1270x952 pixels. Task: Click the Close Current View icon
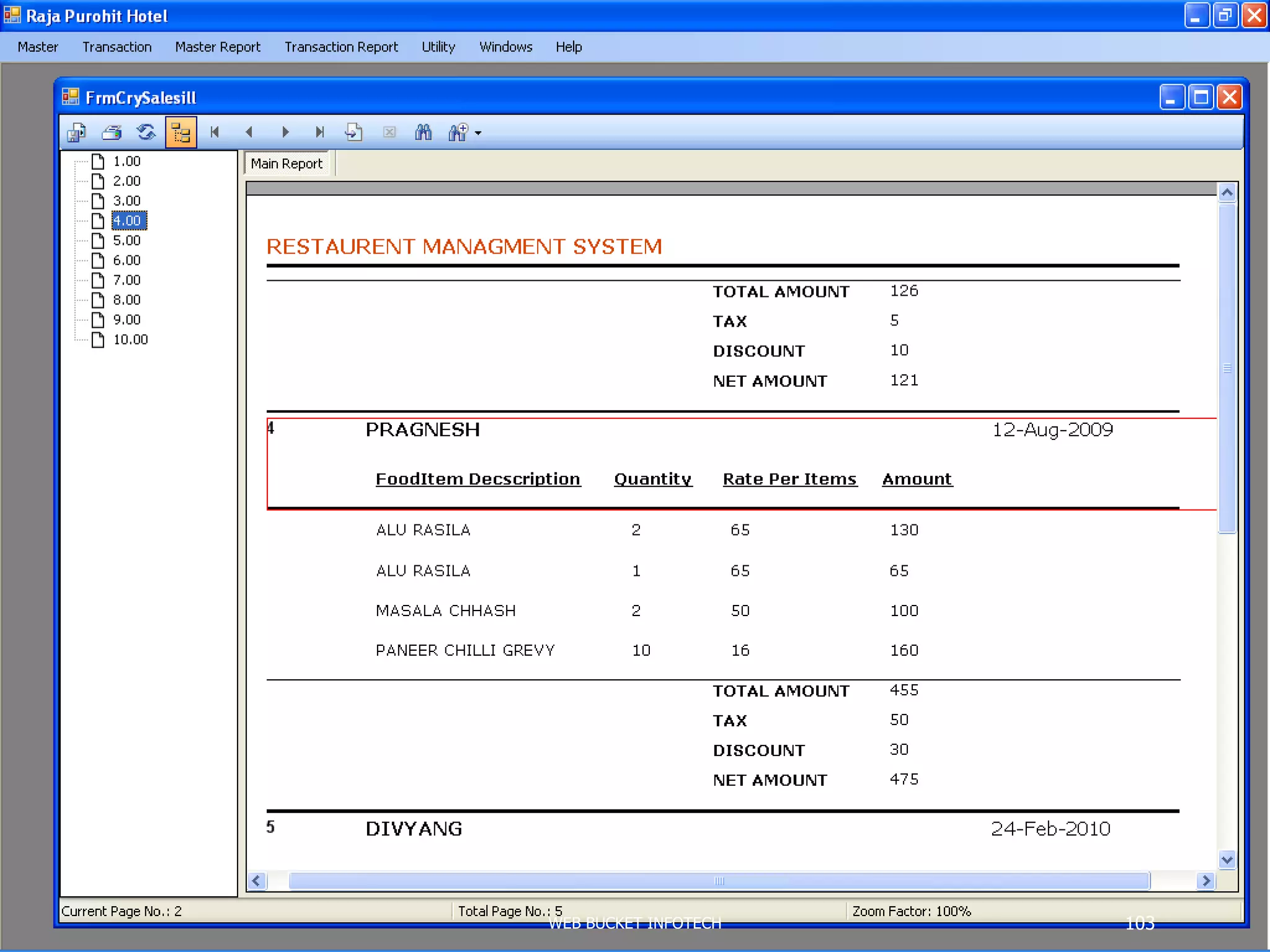point(389,132)
